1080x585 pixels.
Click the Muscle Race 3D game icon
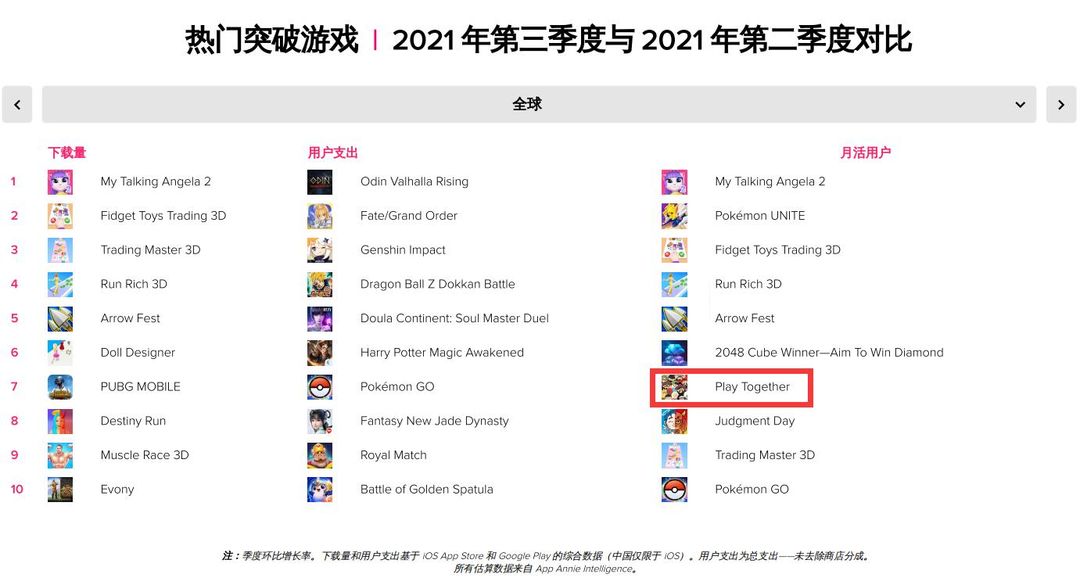(x=60, y=455)
